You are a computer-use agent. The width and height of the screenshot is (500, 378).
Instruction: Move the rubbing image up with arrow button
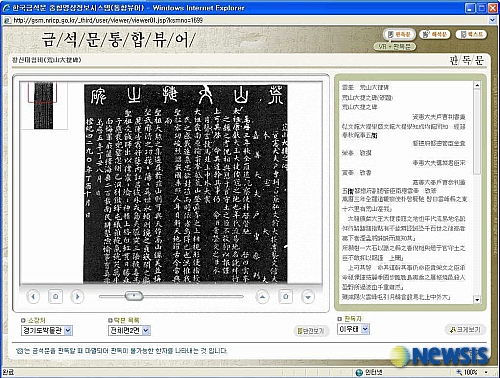262,296
